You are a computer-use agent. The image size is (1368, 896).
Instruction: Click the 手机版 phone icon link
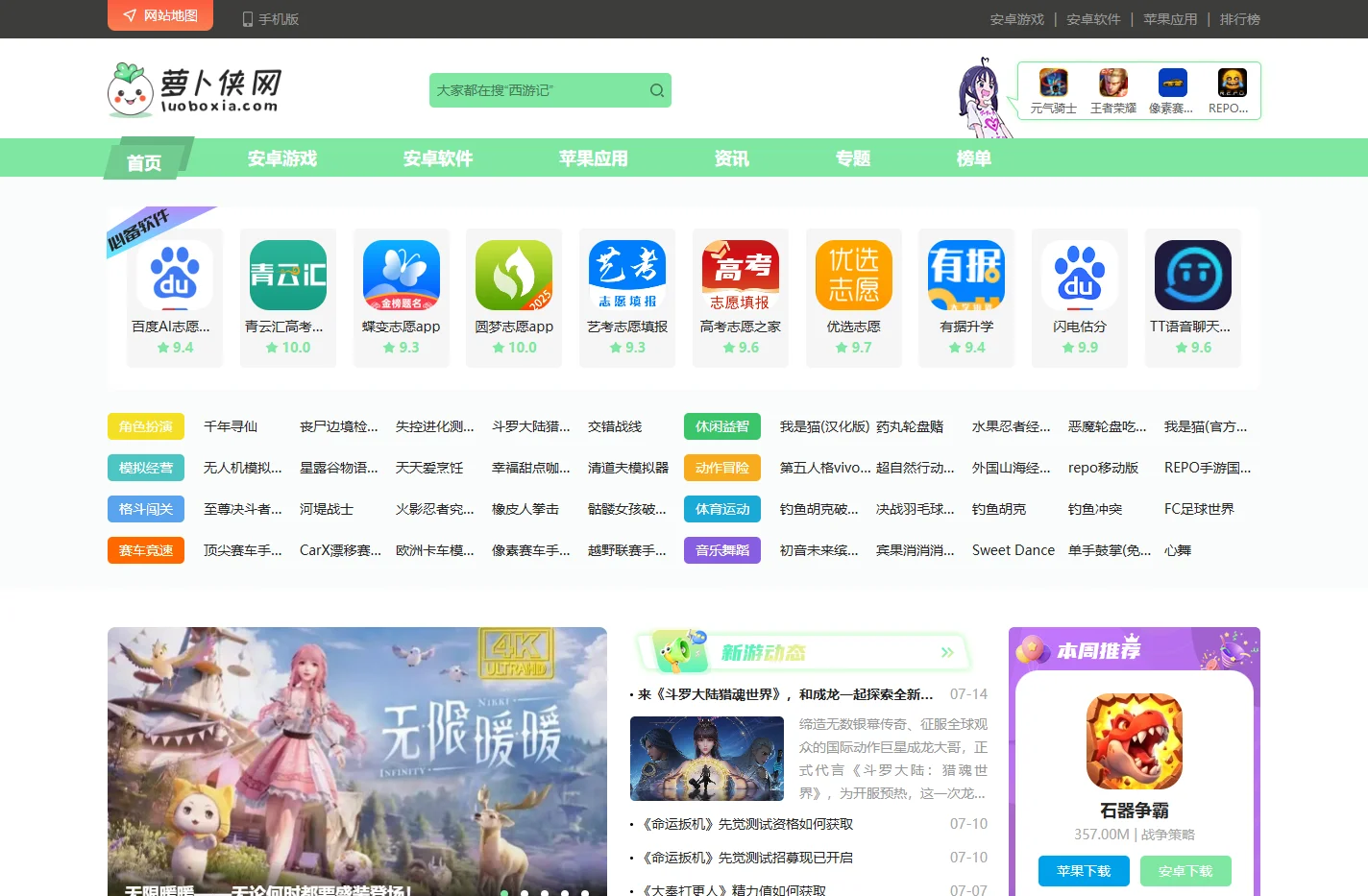(270, 19)
